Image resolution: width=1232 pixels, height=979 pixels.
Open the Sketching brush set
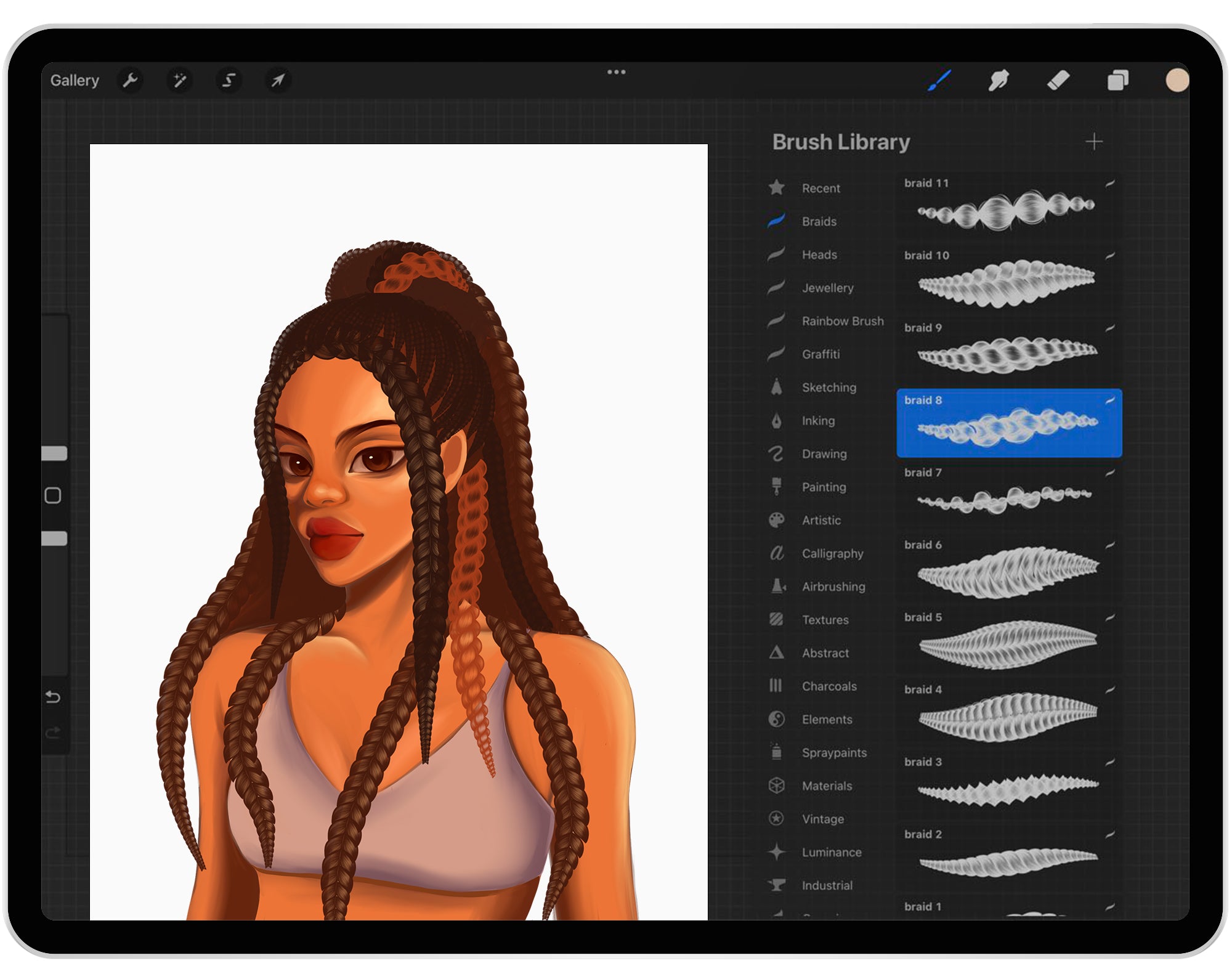[x=829, y=388]
